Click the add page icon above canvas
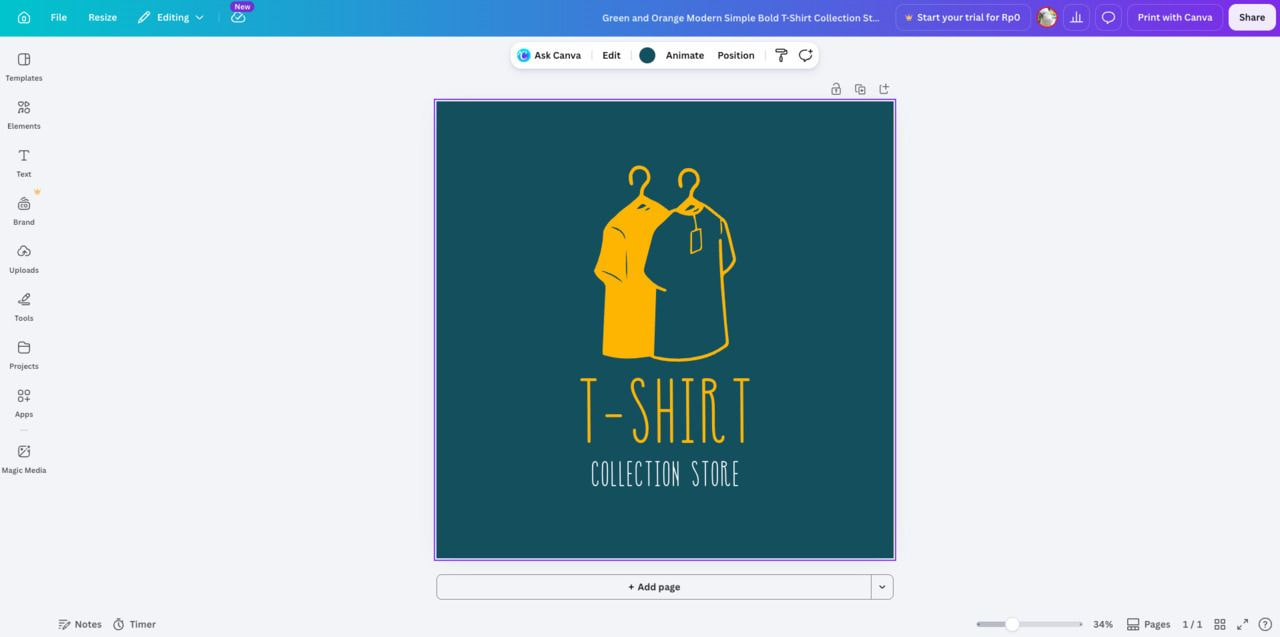 (884, 89)
